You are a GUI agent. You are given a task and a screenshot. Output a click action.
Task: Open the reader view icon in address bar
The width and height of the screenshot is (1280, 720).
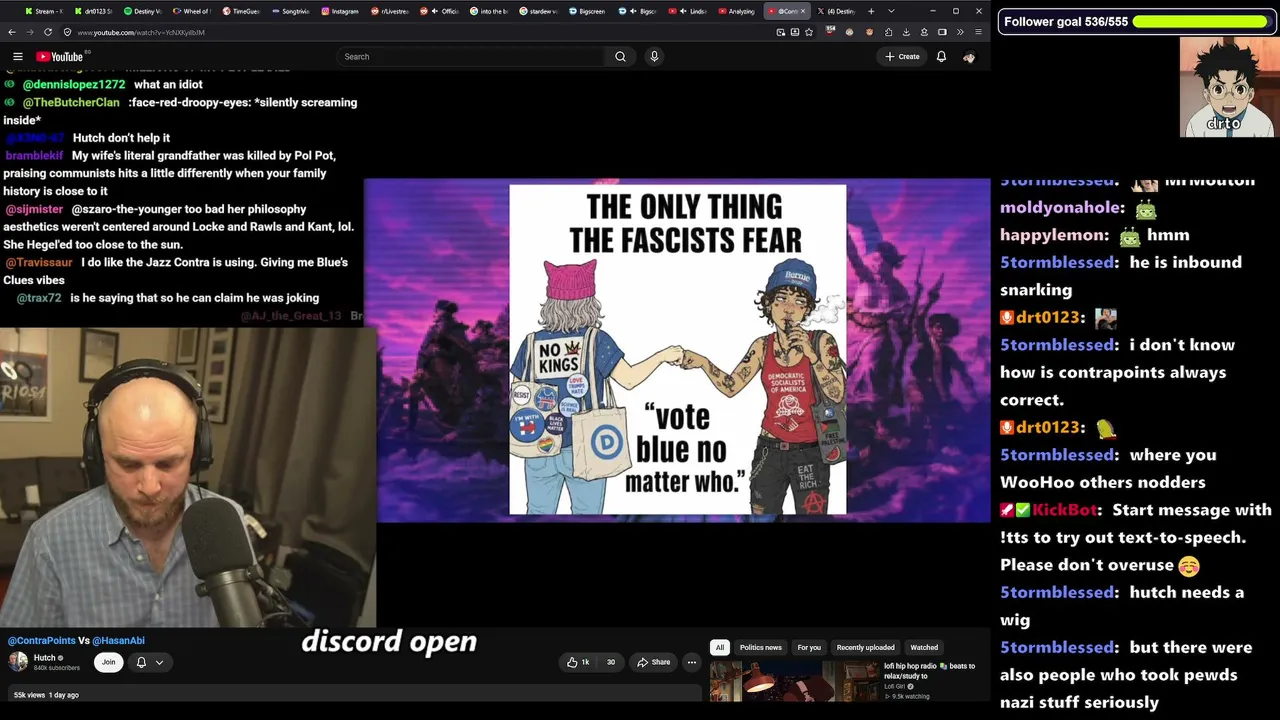(795, 32)
